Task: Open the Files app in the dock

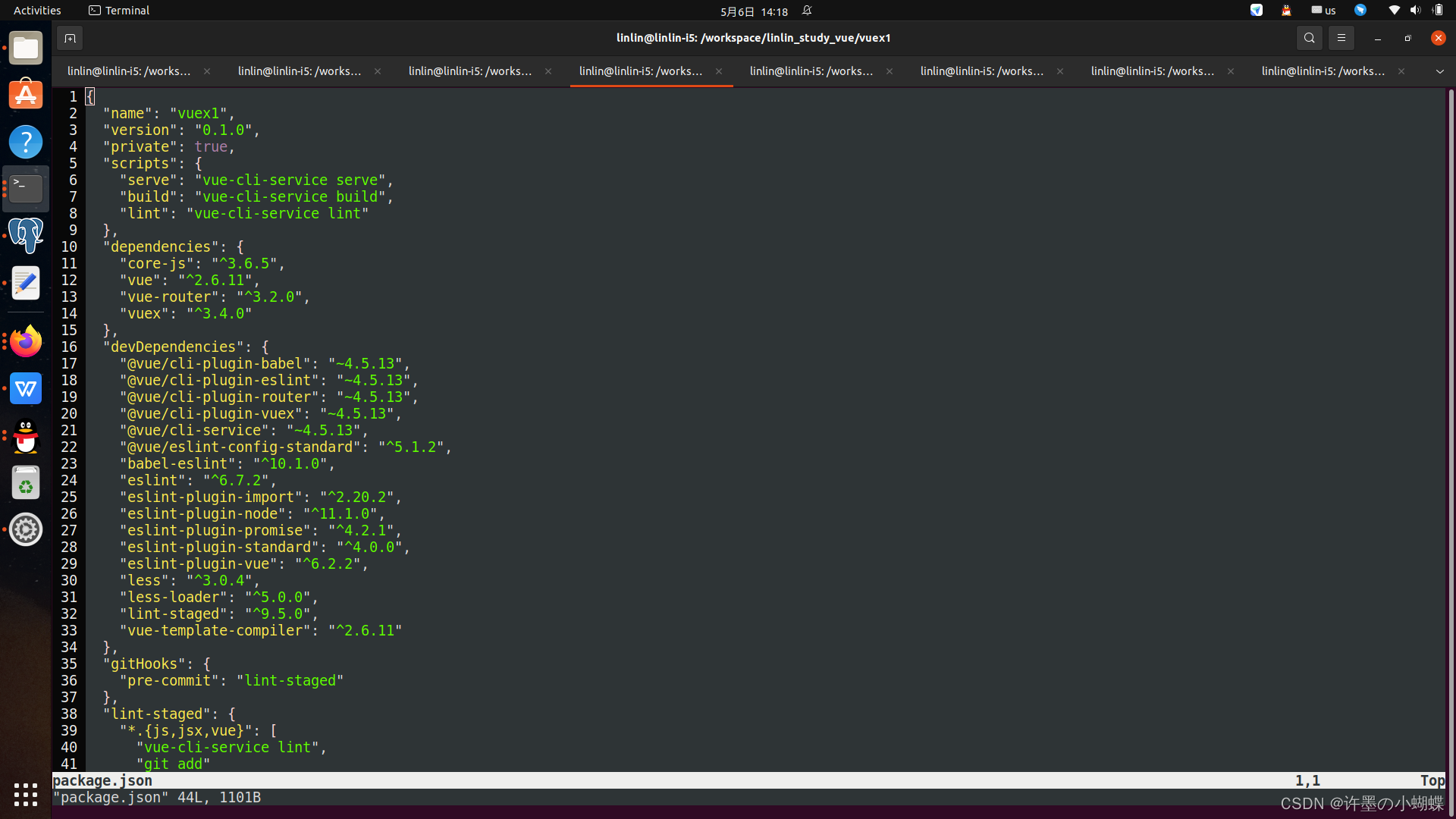Action: click(x=26, y=48)
